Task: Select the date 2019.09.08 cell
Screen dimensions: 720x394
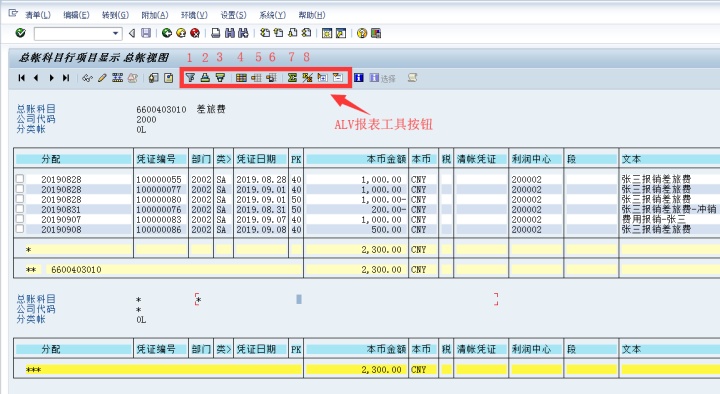Action: [261, 230]
